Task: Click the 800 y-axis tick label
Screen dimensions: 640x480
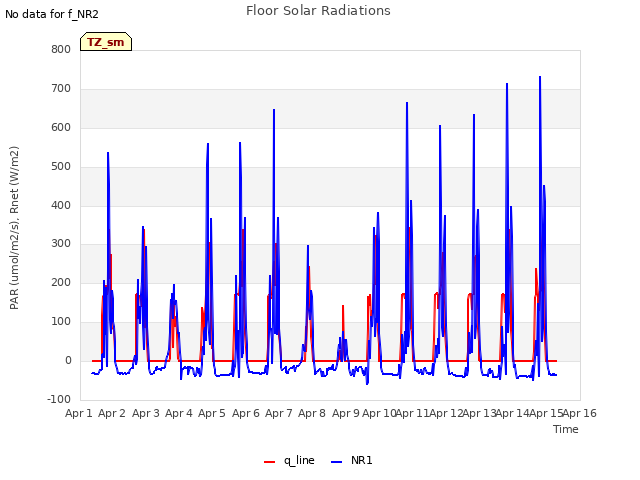Action: click(x=61, y=50)
